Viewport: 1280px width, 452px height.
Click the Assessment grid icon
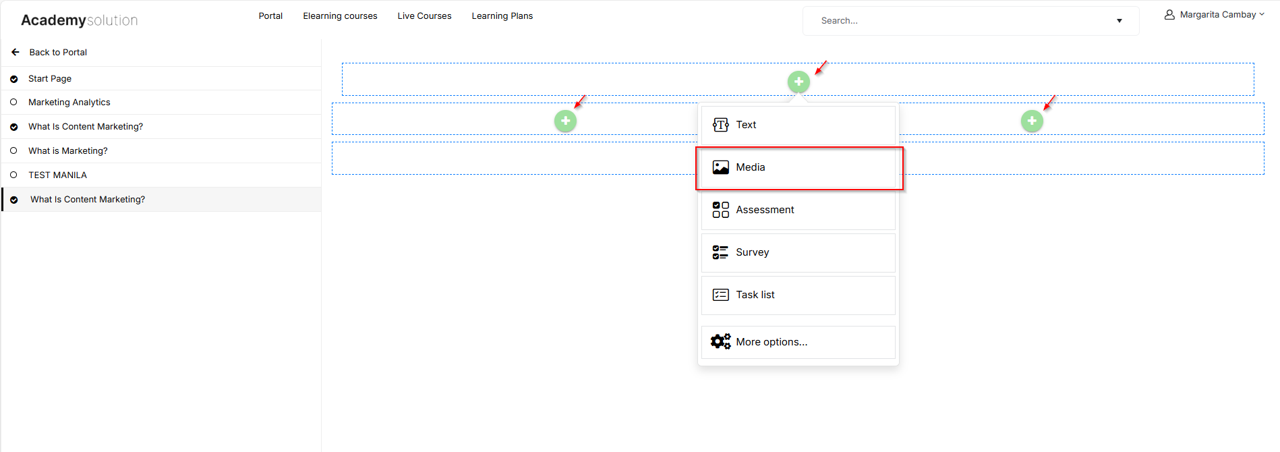[720, 210]
